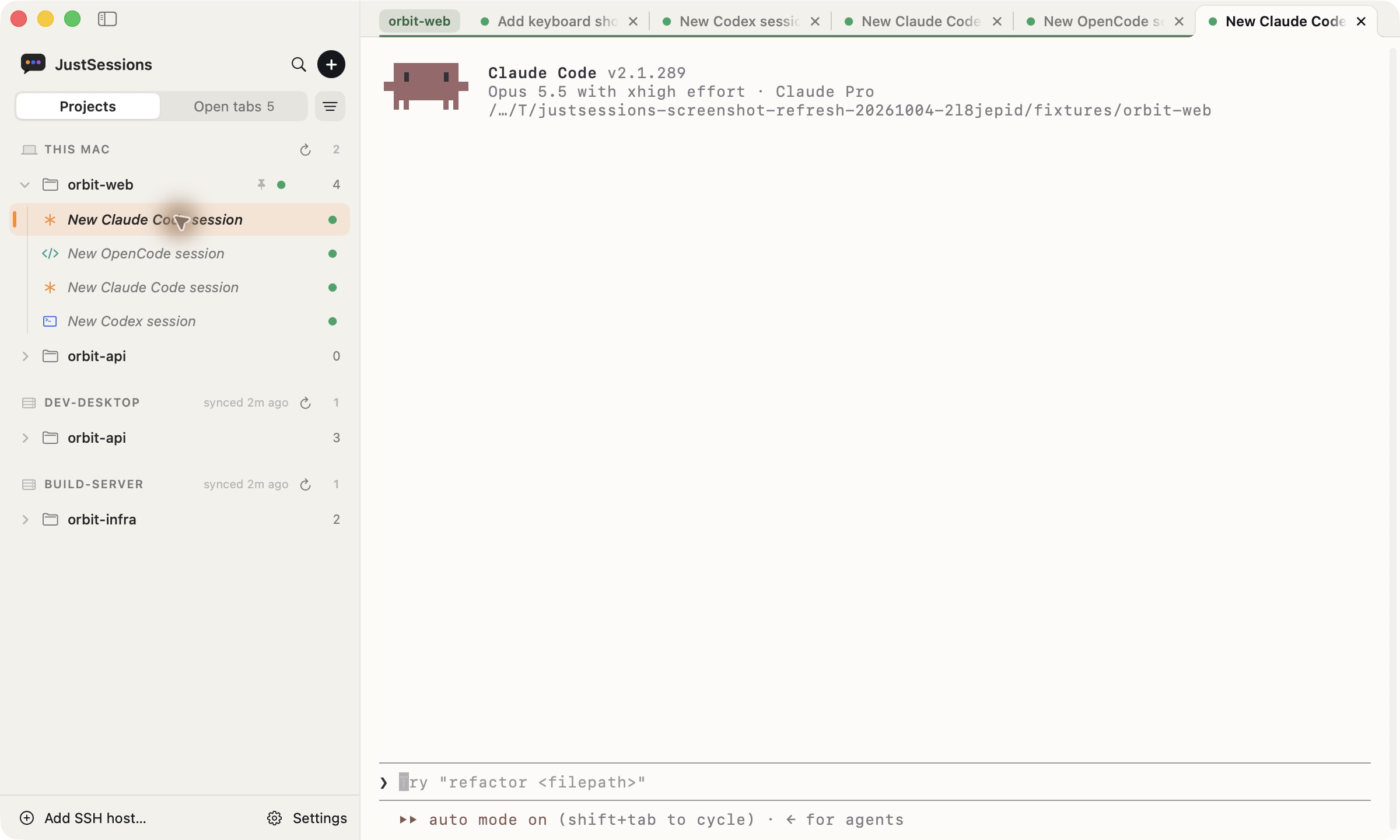Click the THIS MAC host header

(77, 149)
